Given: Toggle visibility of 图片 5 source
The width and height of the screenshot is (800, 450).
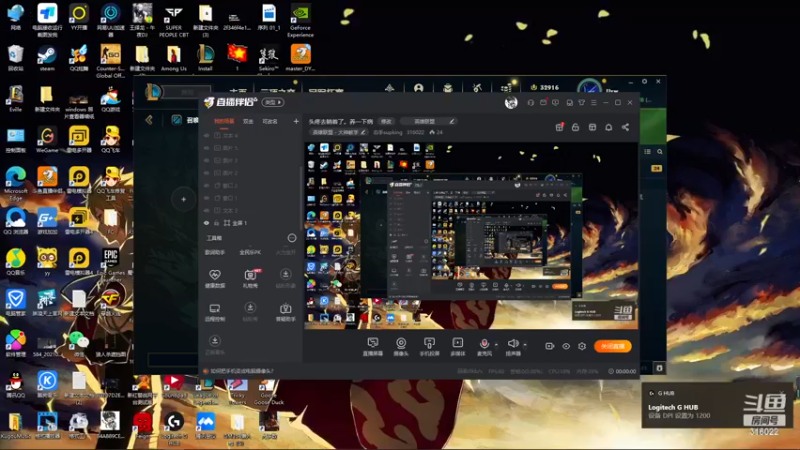Looking at the screenshot, I should 207,148.
